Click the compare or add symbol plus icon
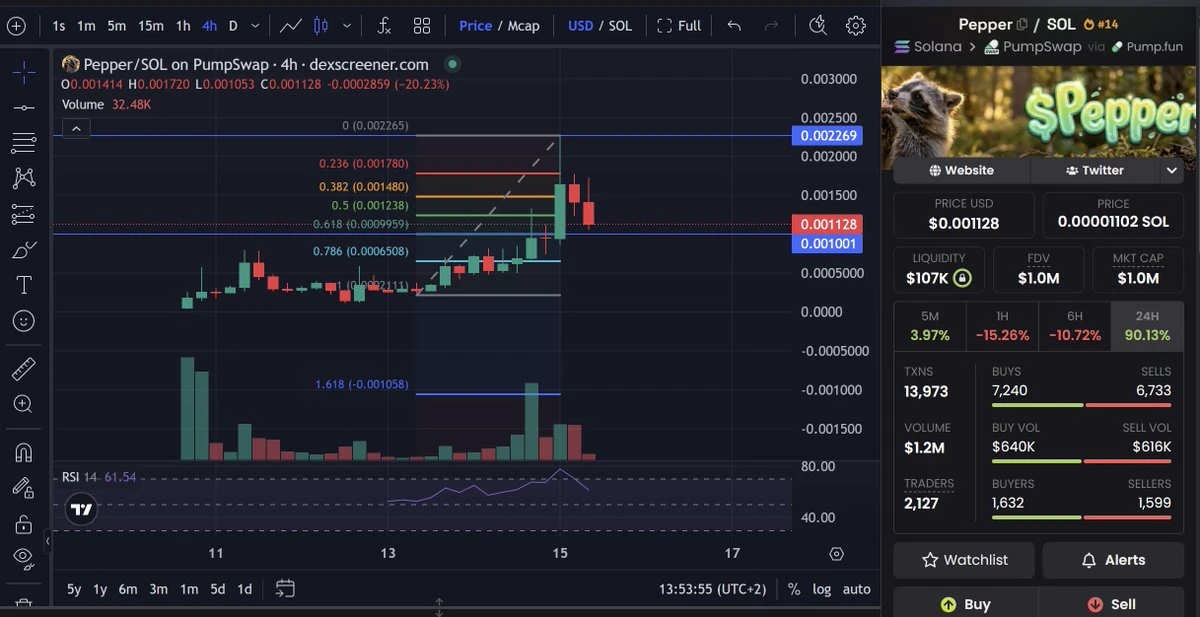This screenshot has width=1200, height=617. (x=16, y=25)
